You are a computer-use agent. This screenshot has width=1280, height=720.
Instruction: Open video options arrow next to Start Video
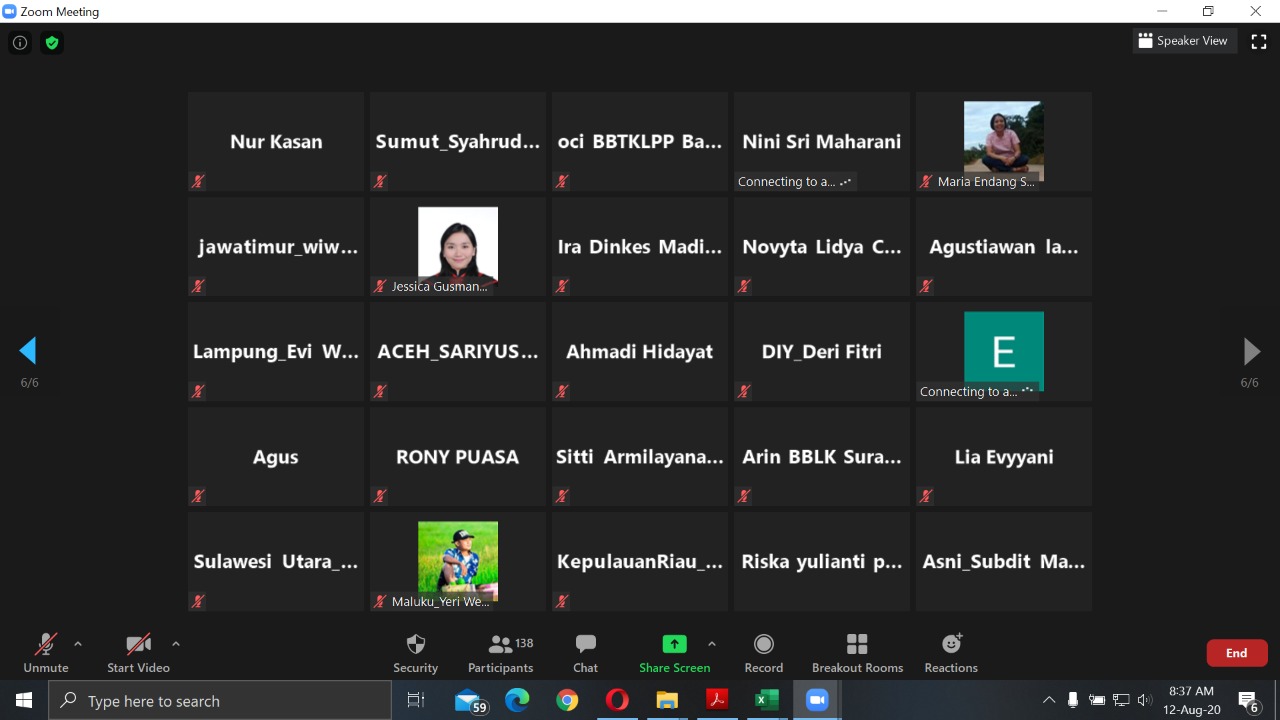pos(176,644)
